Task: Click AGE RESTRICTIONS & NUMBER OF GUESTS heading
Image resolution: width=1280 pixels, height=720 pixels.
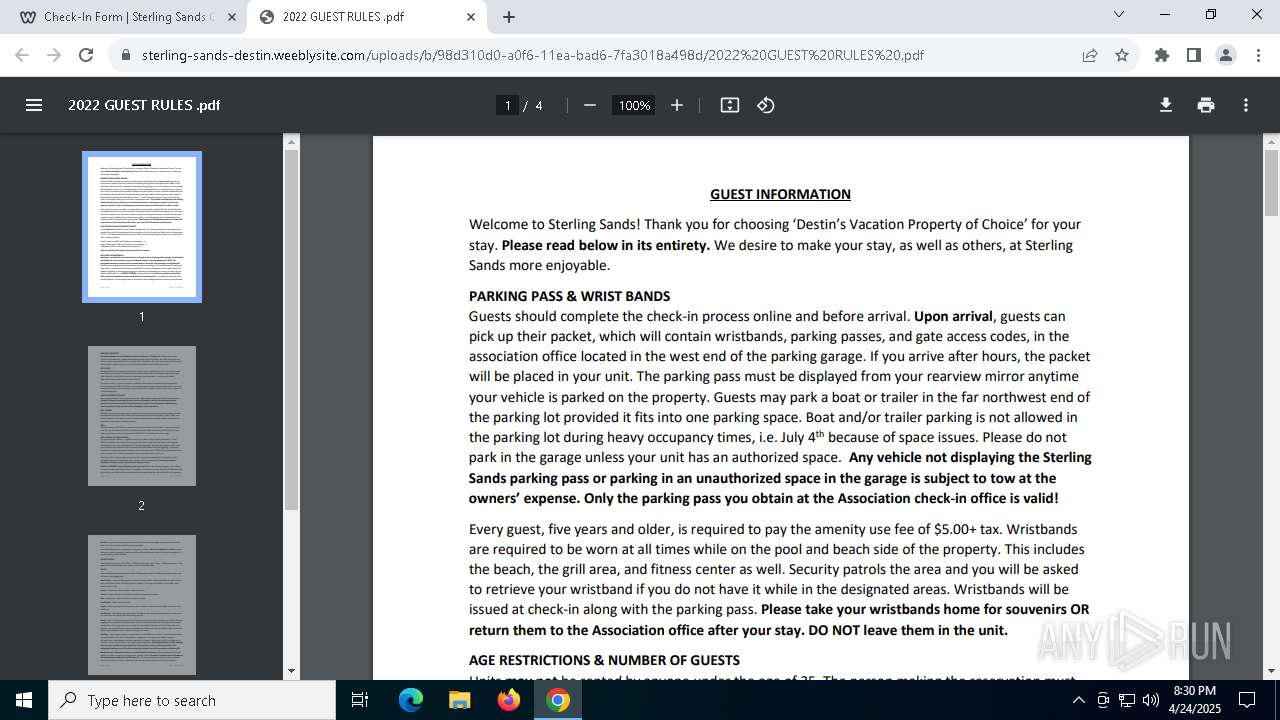Action: (x=604, y=660)
